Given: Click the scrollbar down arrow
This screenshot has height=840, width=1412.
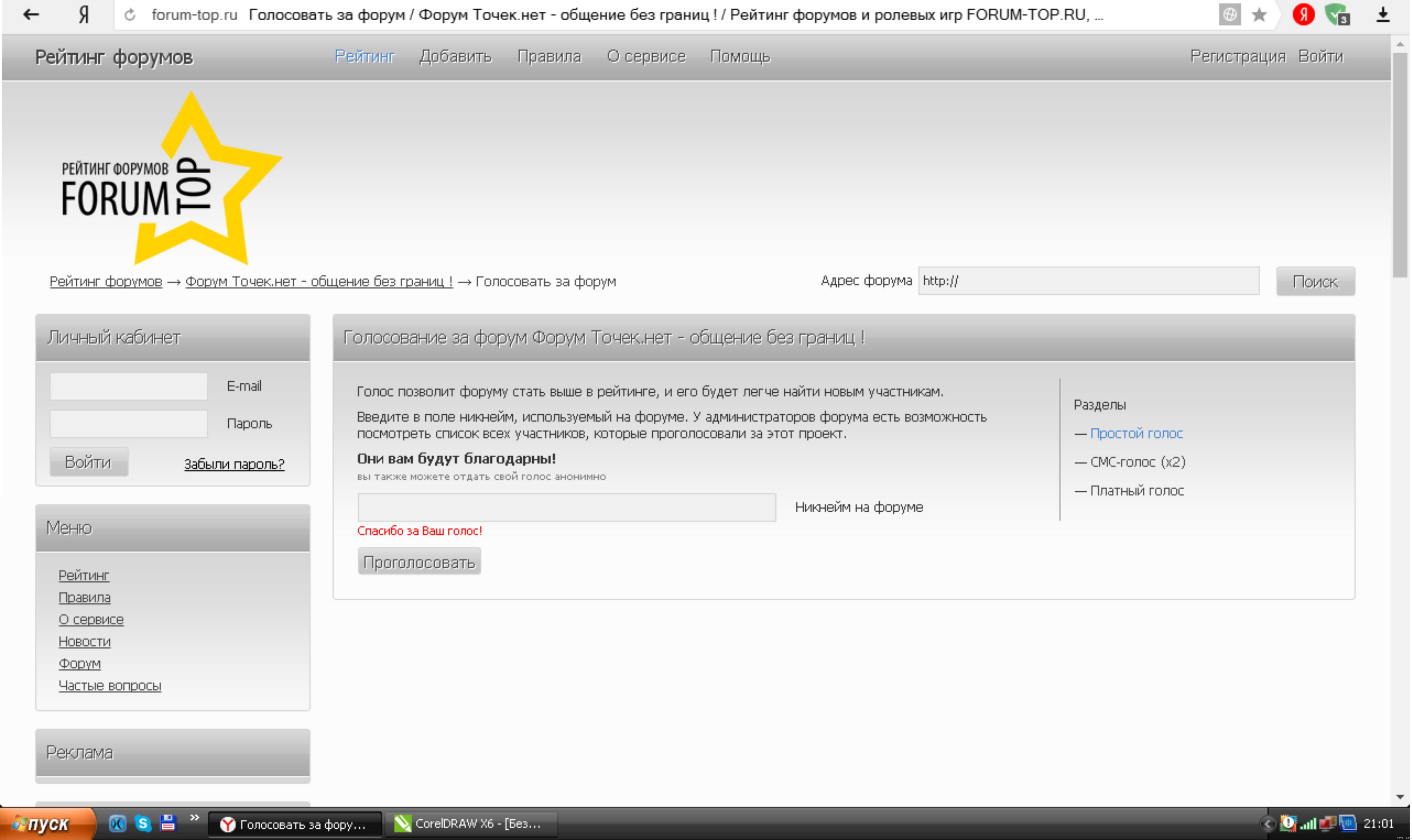Looking at the screenshot, I should [x=1400, y=797].
